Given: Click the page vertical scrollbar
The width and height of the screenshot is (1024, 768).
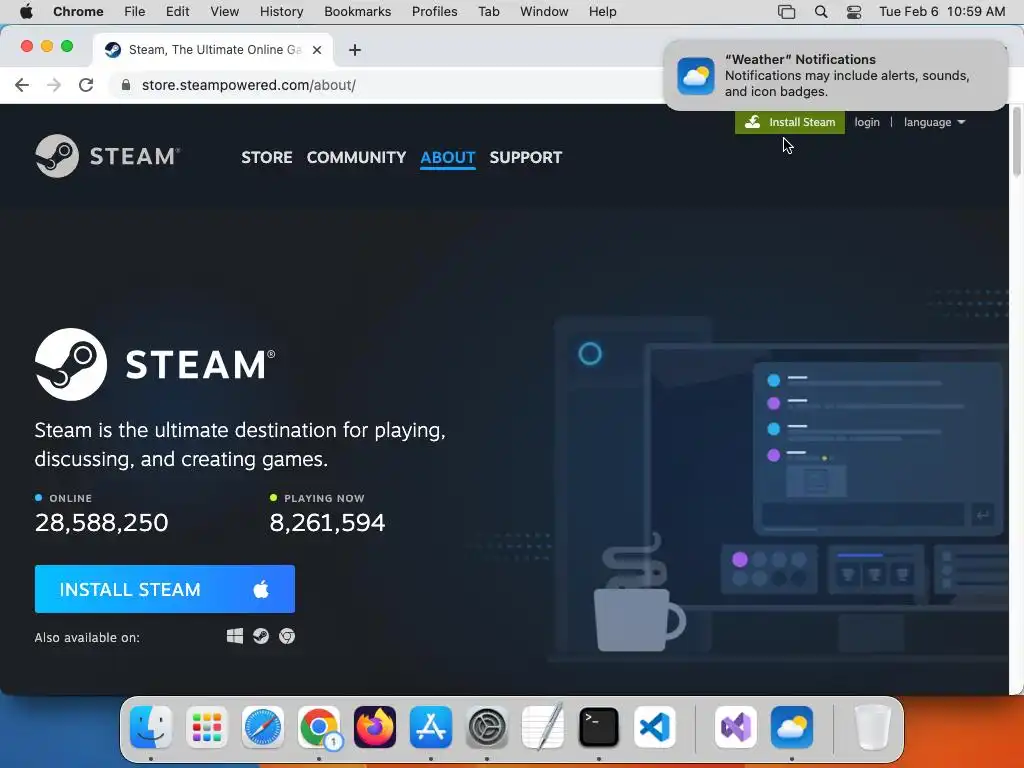Looking at the screenshot, I should (x=1016, y=142).
